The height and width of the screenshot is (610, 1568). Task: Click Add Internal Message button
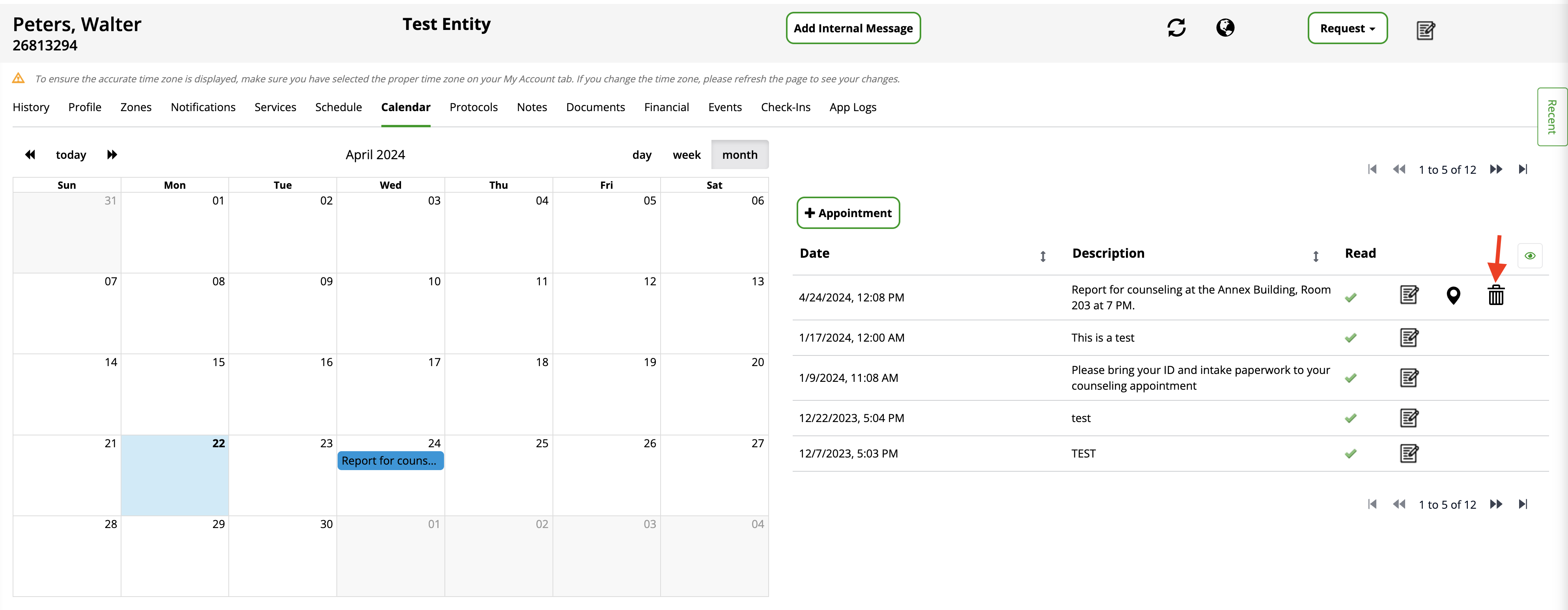coord(853,29)
